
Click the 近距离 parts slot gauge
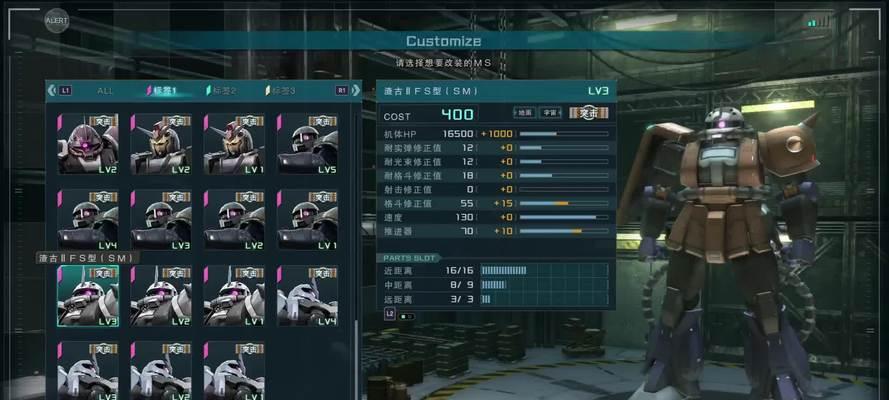pyautogui.click(x=544, y=271)
